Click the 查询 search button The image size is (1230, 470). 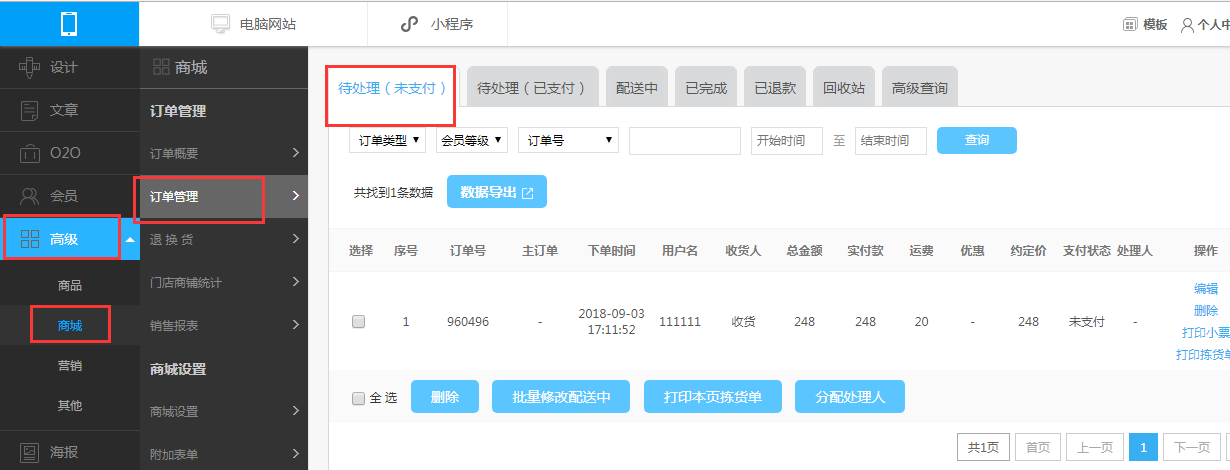(x=977, y=141)
